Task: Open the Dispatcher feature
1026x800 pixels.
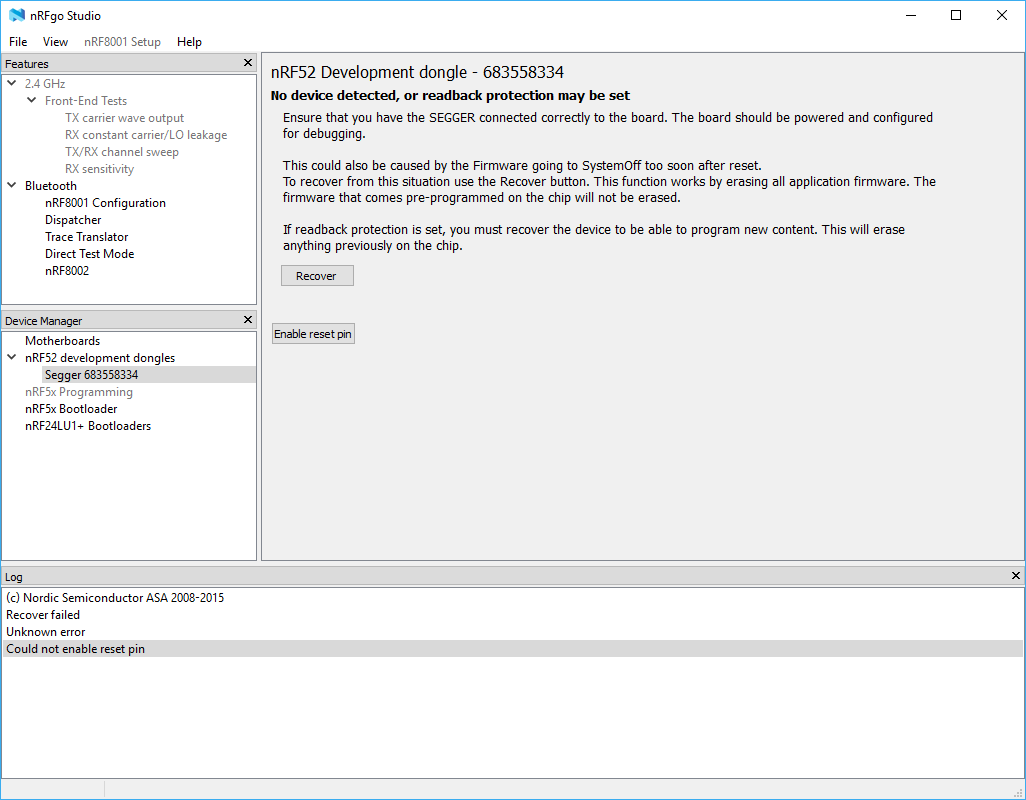Action: tap(73, 220)
